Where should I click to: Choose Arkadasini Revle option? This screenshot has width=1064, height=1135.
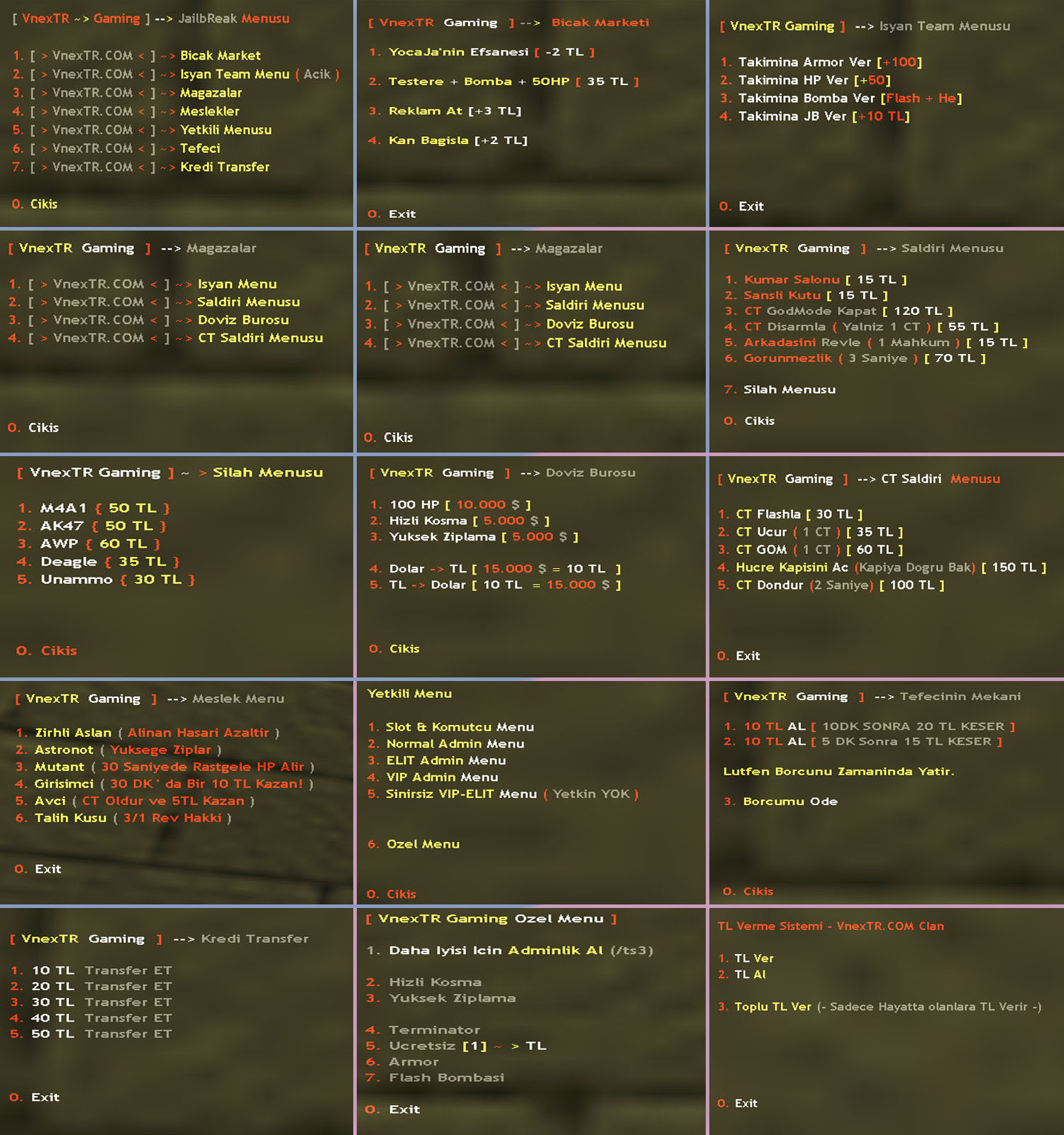[876, 342]
